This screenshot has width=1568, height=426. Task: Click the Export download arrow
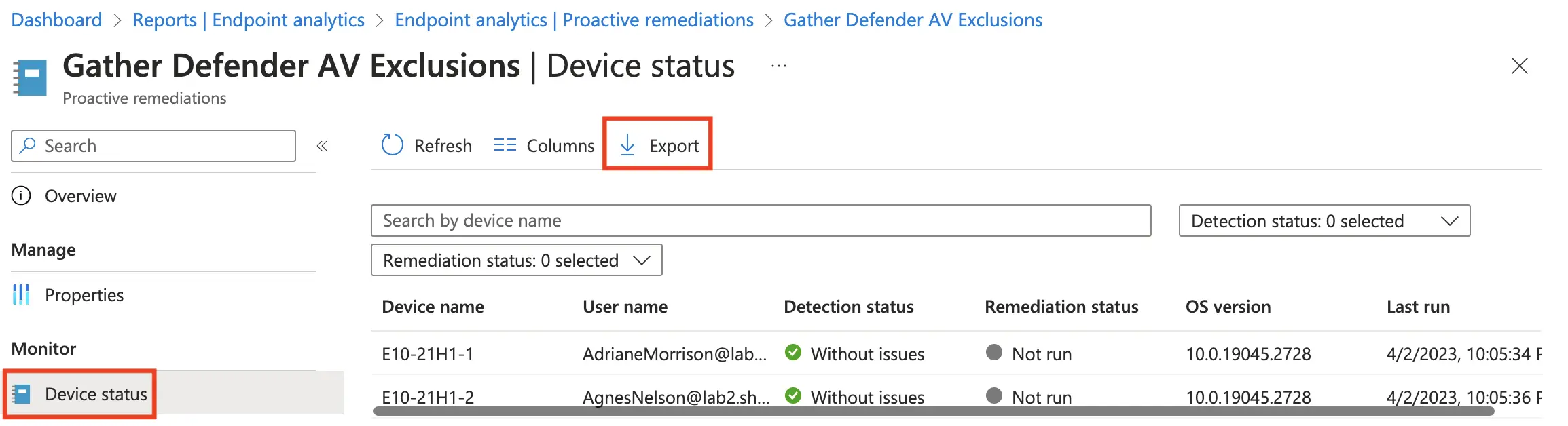[627, 145]
